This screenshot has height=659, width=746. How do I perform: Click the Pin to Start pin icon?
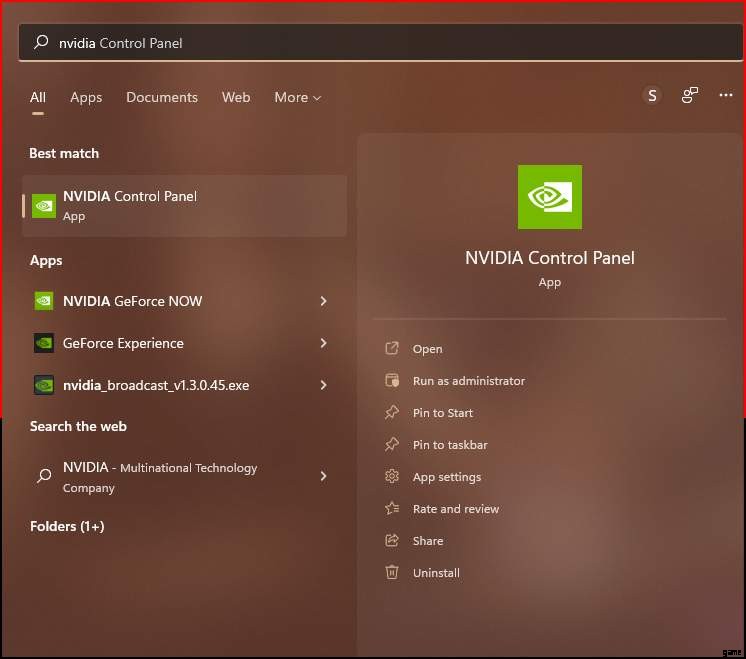coord(392,412)
